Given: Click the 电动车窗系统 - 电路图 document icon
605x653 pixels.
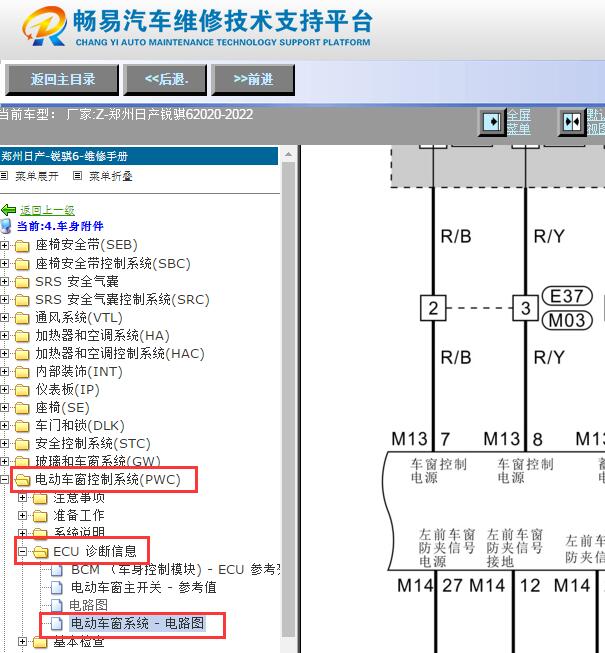Looking at the screenshot, I should coord(57,623).
